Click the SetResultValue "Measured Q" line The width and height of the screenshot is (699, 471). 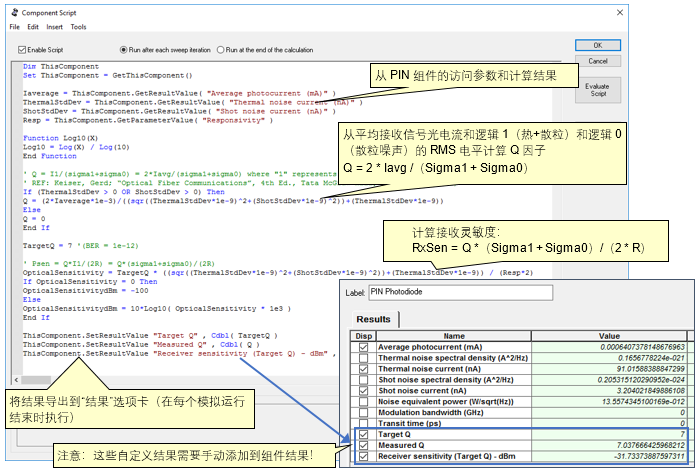tap(141, 344)
